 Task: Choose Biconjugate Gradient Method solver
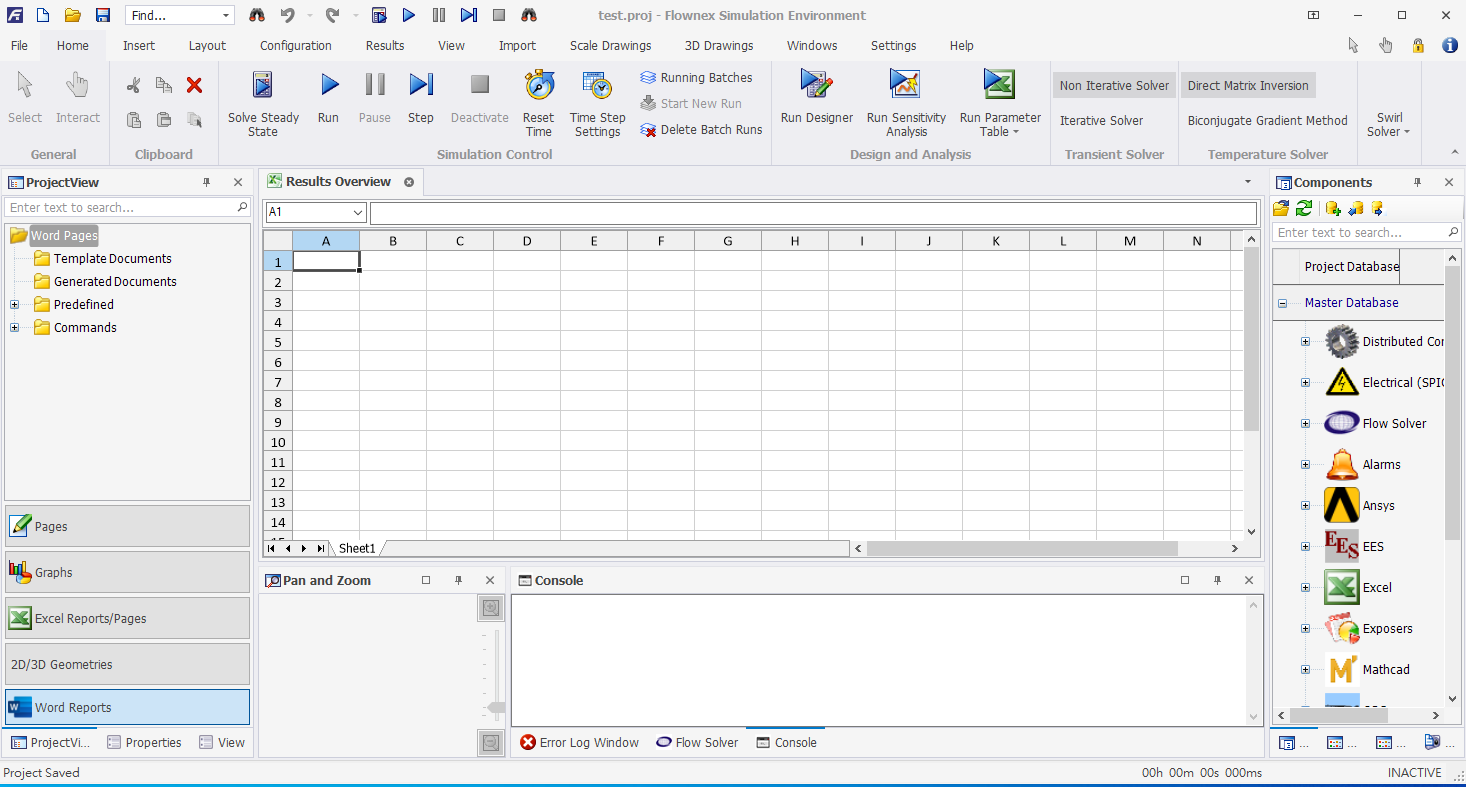click(1268, 120)
